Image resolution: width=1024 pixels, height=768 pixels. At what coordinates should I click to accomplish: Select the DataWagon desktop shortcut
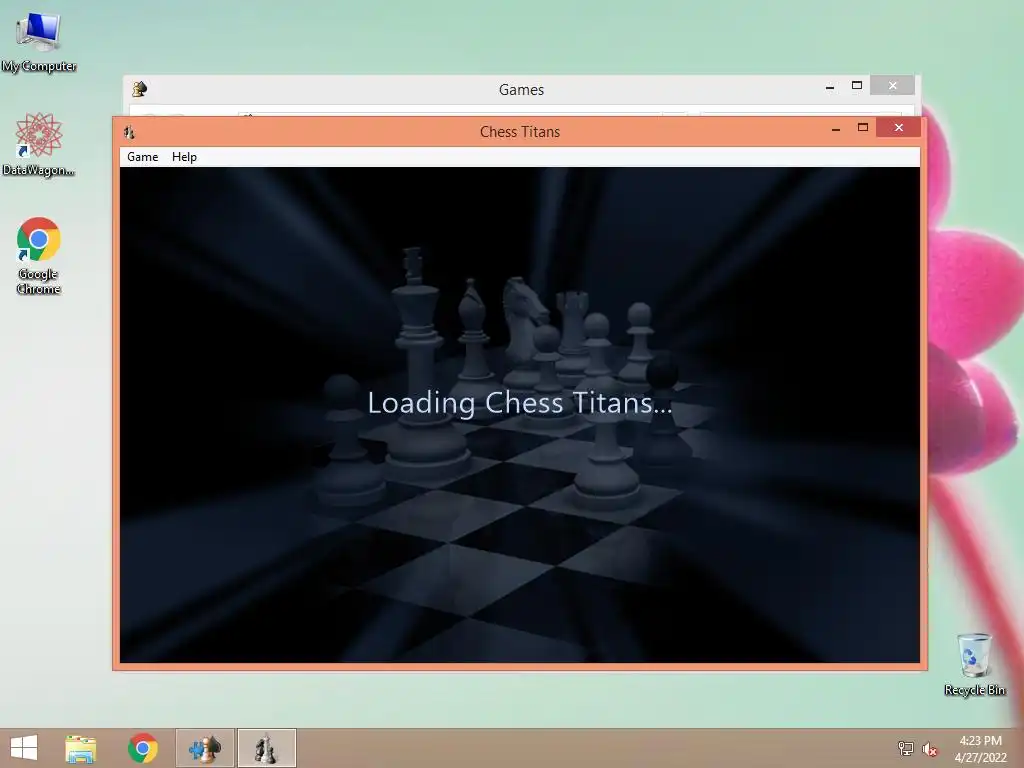coord(39,144)
